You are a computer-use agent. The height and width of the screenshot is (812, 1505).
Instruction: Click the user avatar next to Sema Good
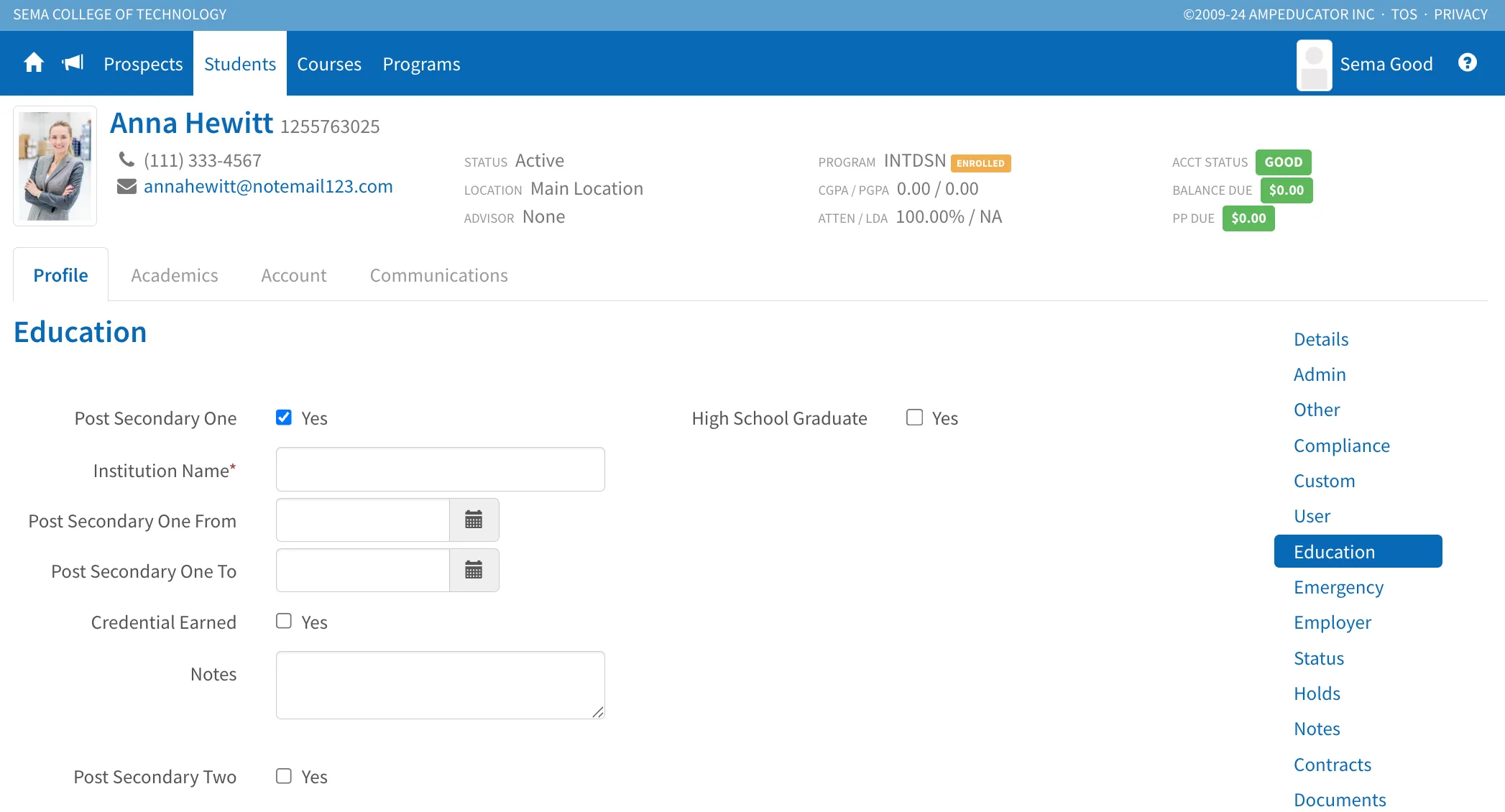tap(1314, 65)
